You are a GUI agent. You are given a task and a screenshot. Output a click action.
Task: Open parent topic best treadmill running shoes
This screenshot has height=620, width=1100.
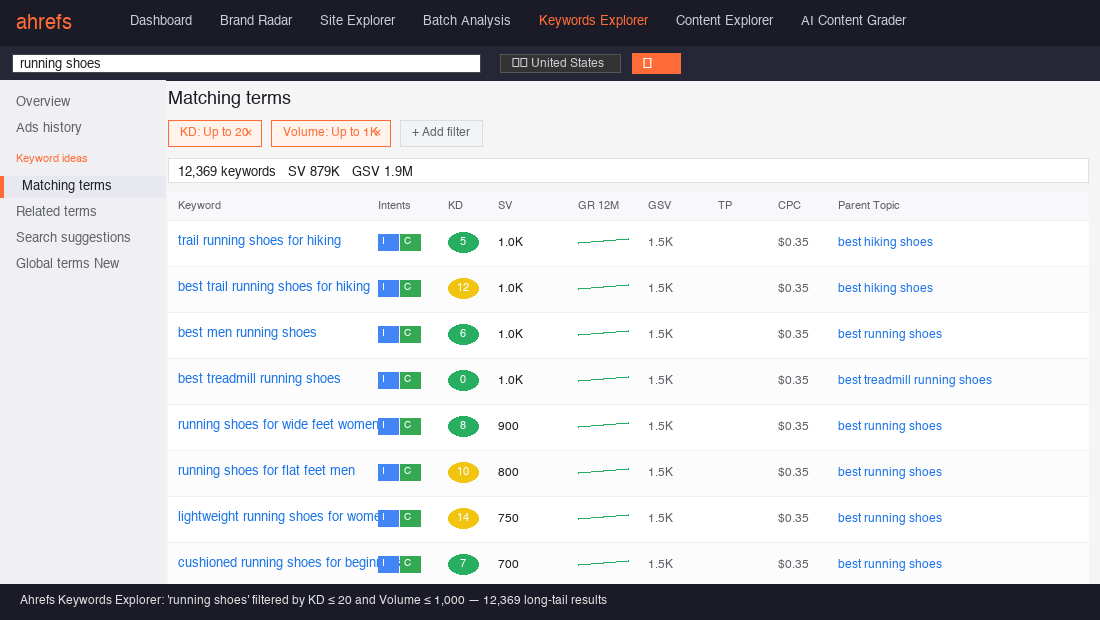pyautogui.click(x=914, y=380)
